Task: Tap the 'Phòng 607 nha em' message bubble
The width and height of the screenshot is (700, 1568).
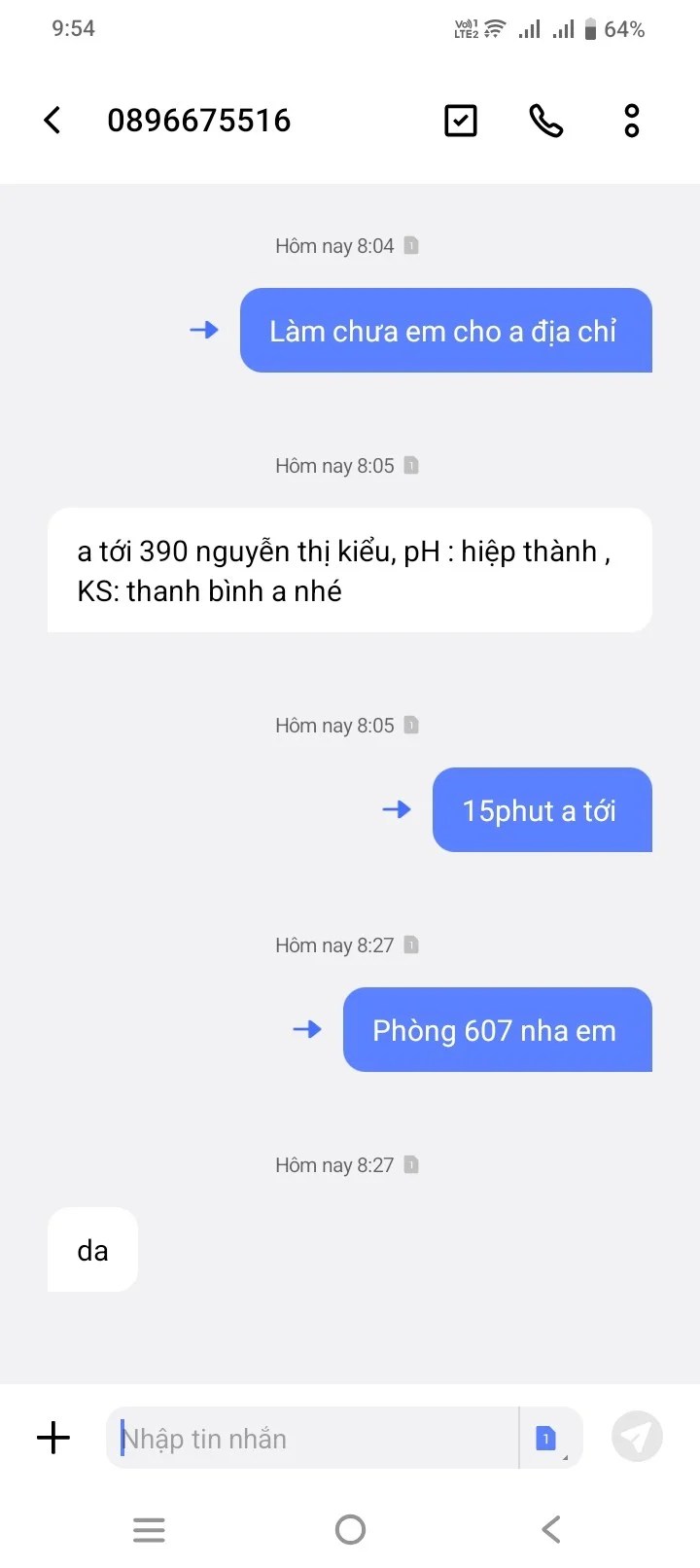Action: pos(498,1029)
